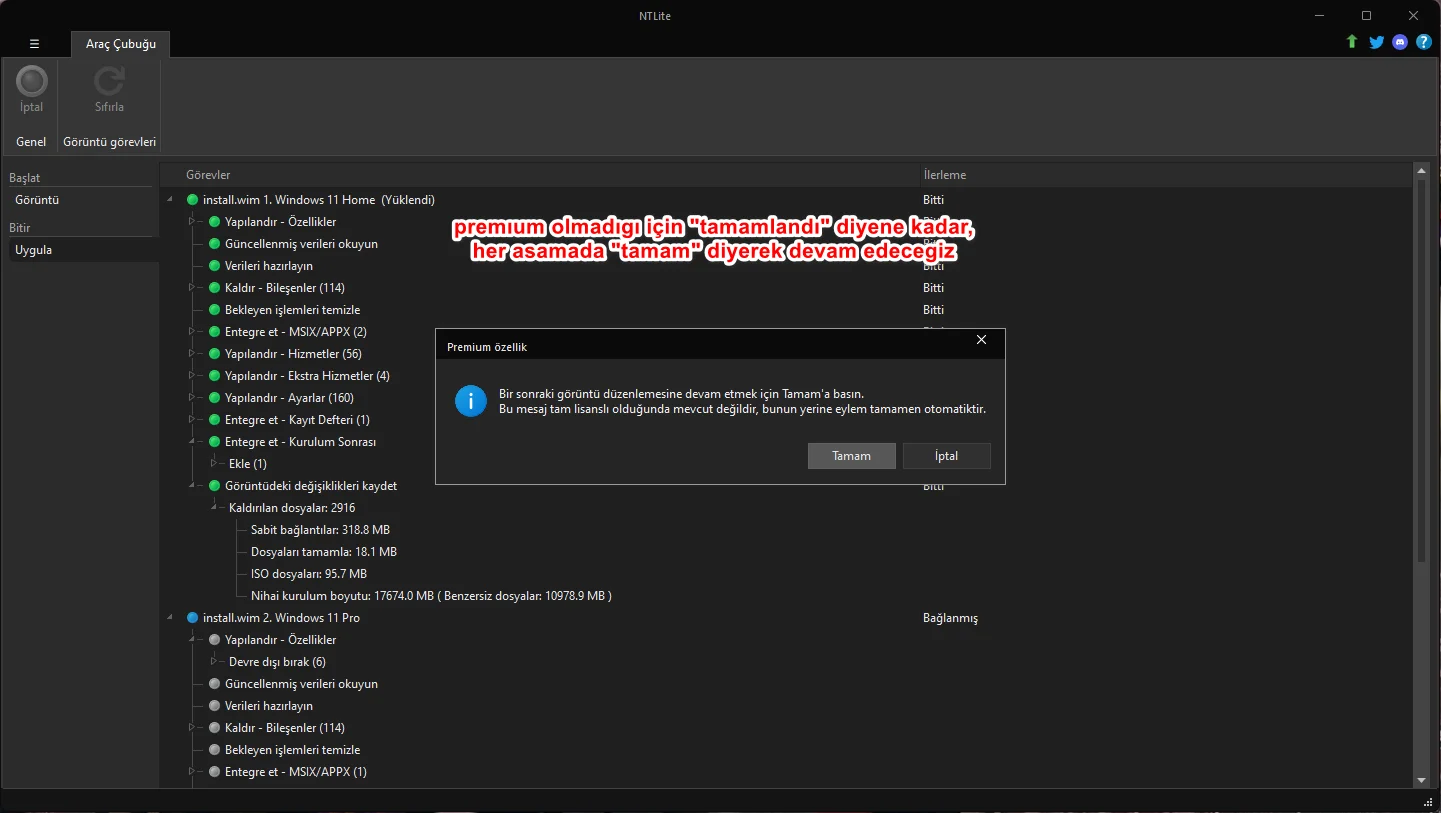This screenshot has height=813, width=1441.
Task: Click the İlerleme column header
Action: point(944,175)
